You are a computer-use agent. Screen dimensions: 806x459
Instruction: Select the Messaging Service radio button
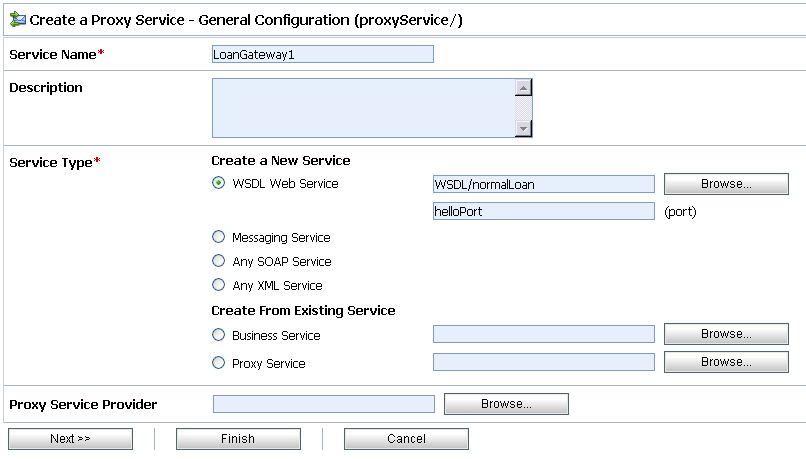click(218, 237)
